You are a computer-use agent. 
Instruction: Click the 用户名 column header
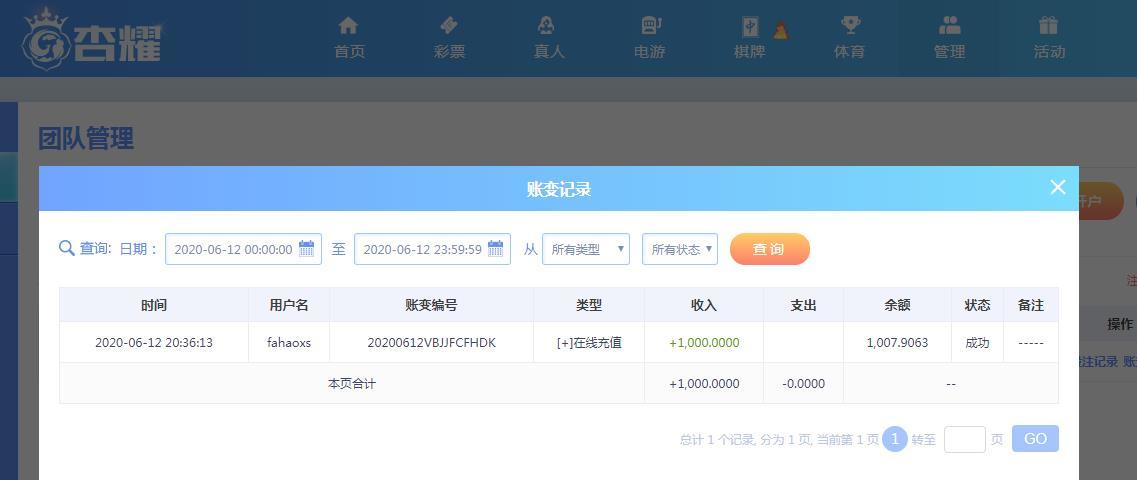click(289, 305)
